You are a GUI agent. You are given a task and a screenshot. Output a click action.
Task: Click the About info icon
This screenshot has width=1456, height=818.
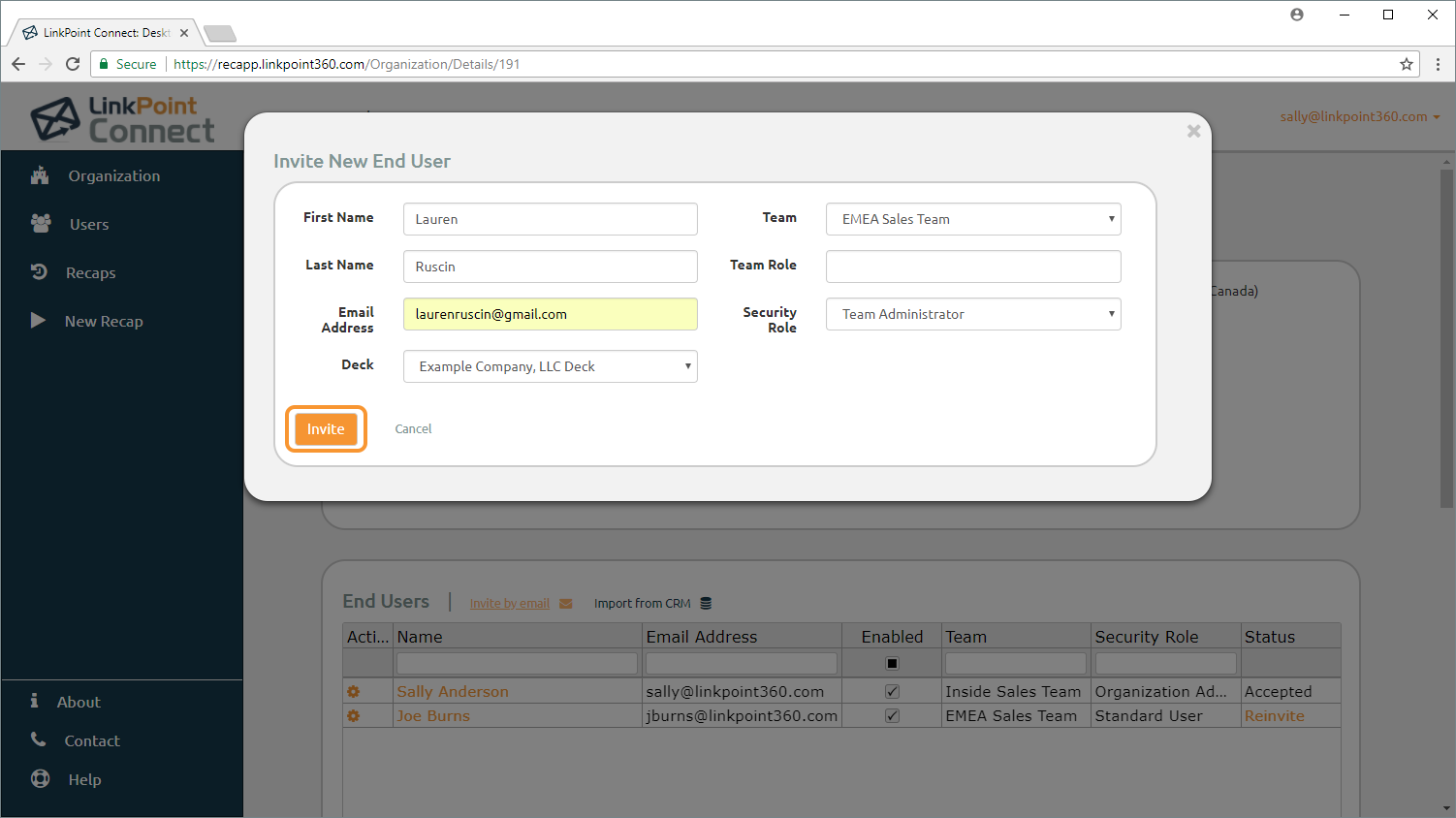[x=34, y=701]
